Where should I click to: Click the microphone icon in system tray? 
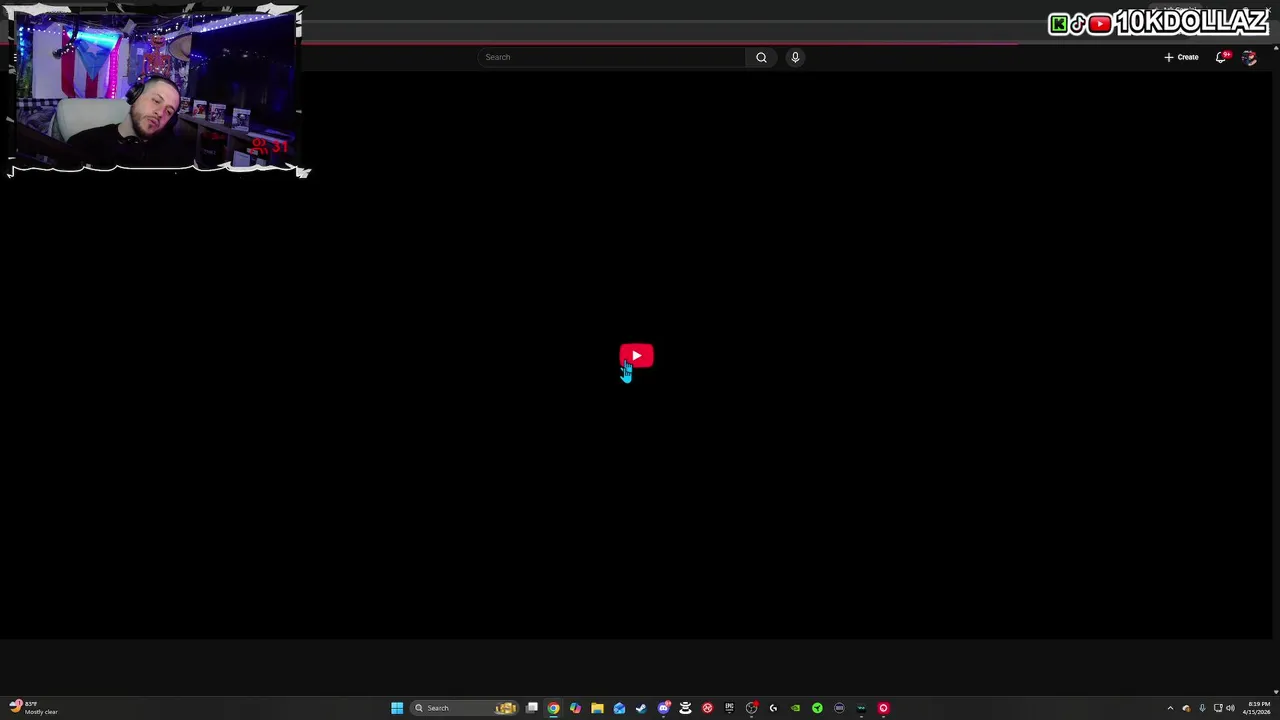pos(1202,708)
